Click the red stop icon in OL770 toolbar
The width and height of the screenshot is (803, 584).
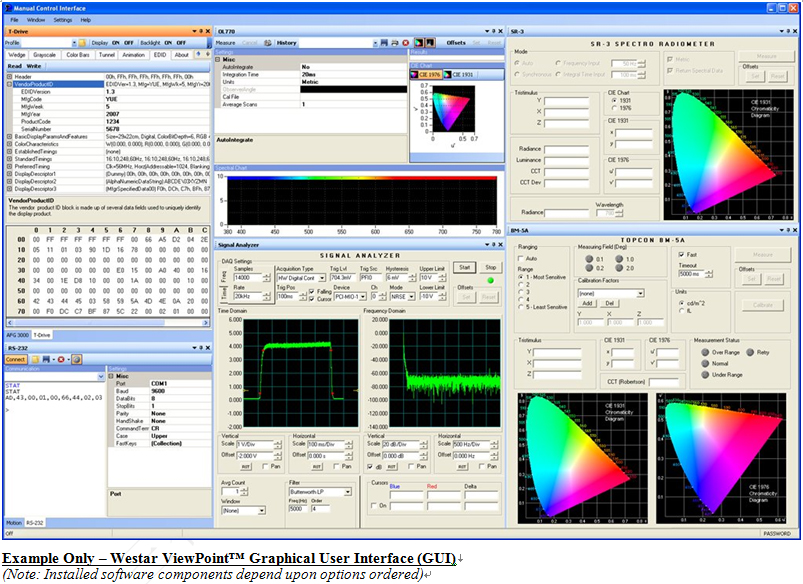coord(406,43)
